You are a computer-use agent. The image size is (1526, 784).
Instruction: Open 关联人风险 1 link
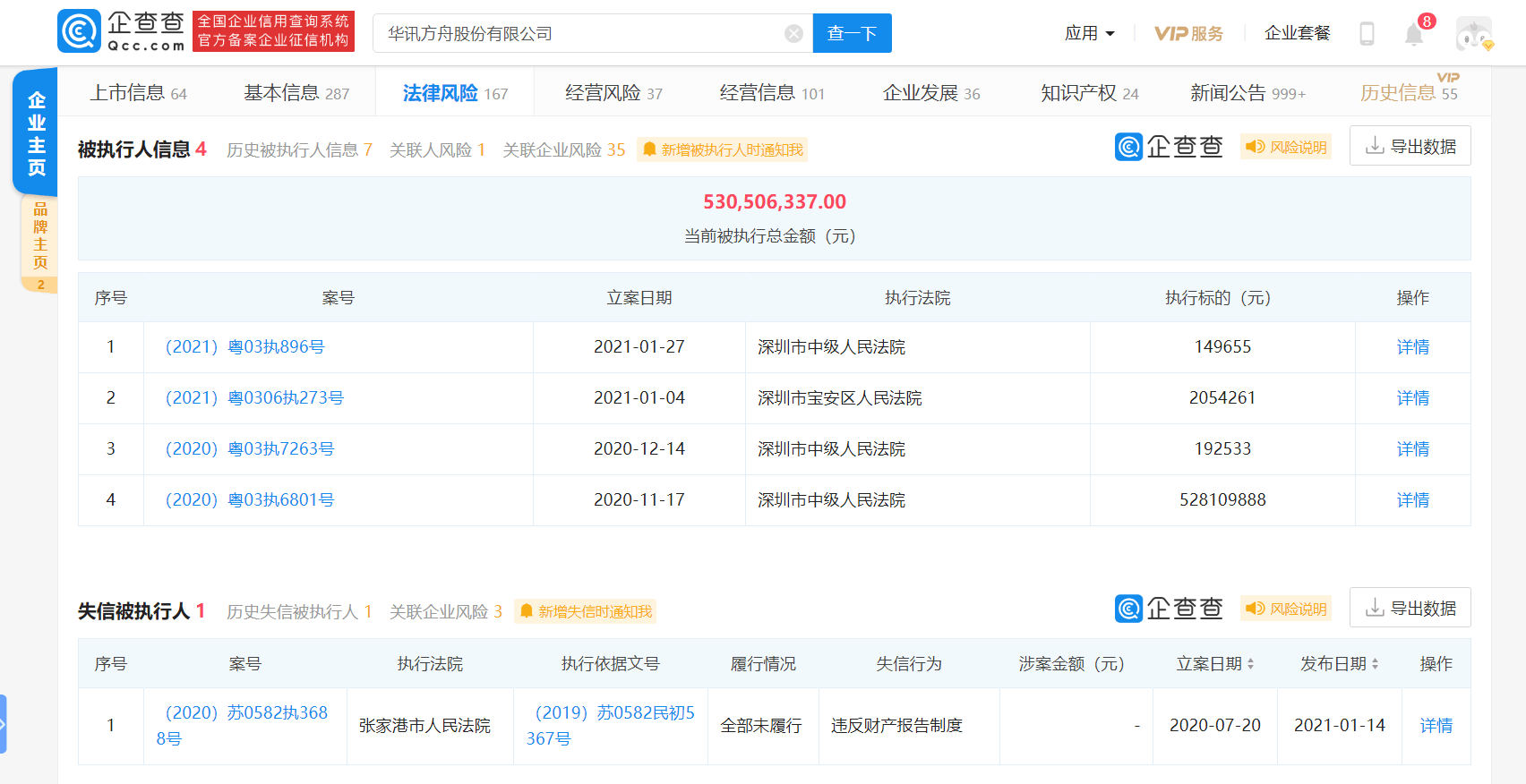(x=437, y=149)
